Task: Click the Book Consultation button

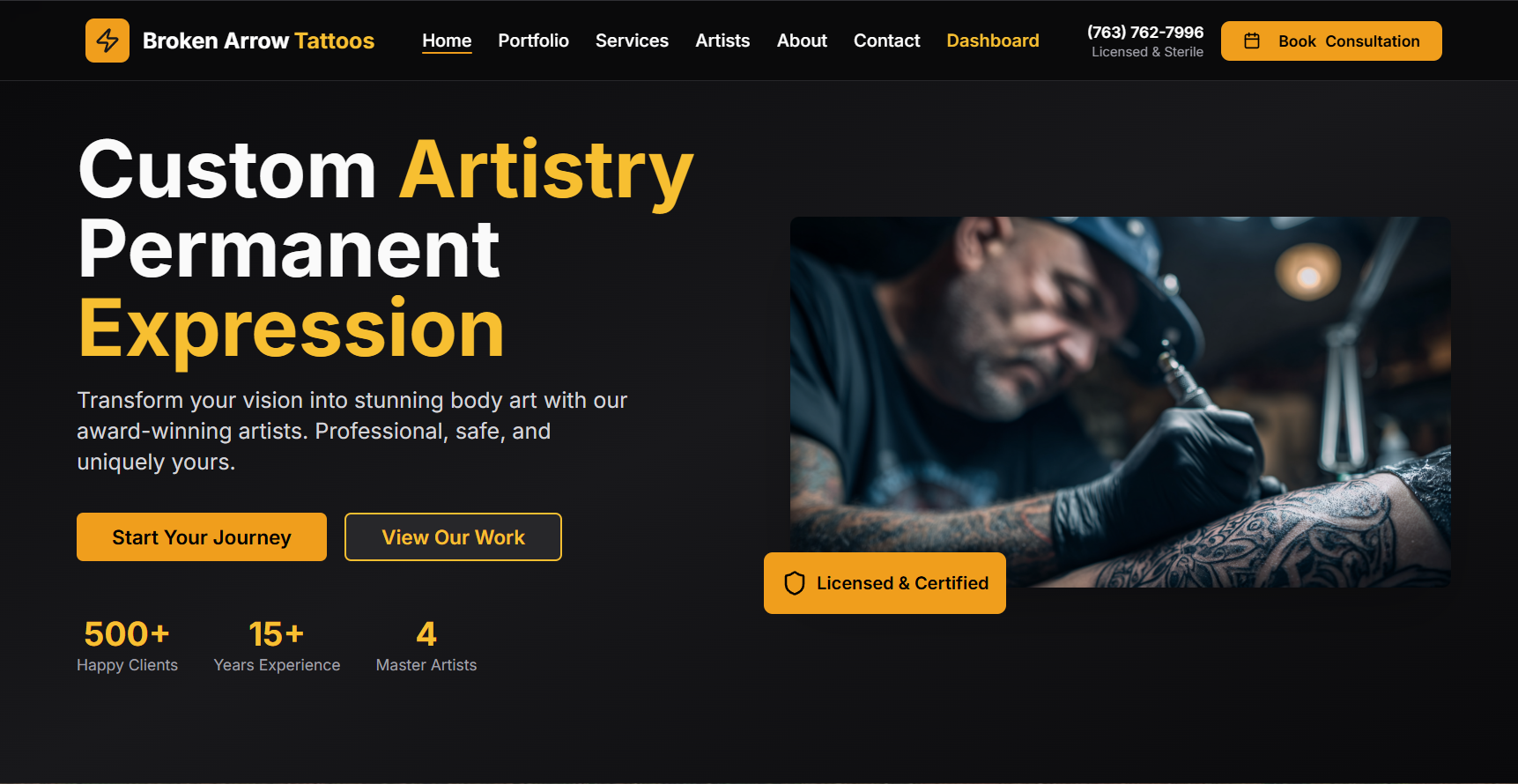Action: pos(1331,41)
